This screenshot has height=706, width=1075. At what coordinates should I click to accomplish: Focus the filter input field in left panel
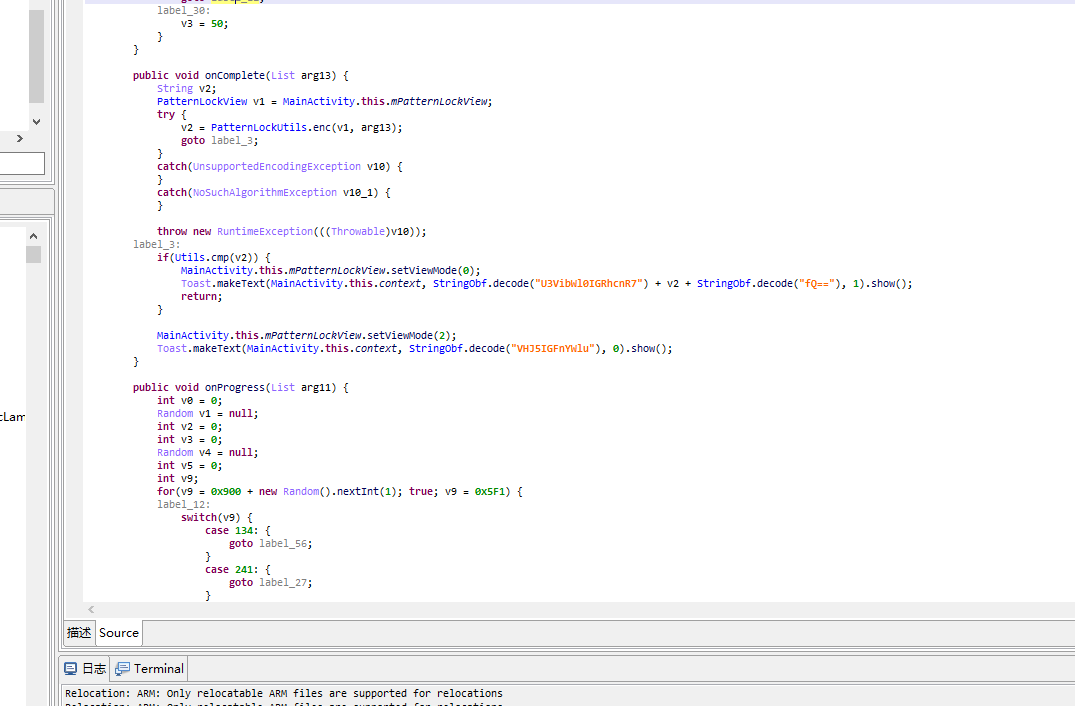point(22,163)
